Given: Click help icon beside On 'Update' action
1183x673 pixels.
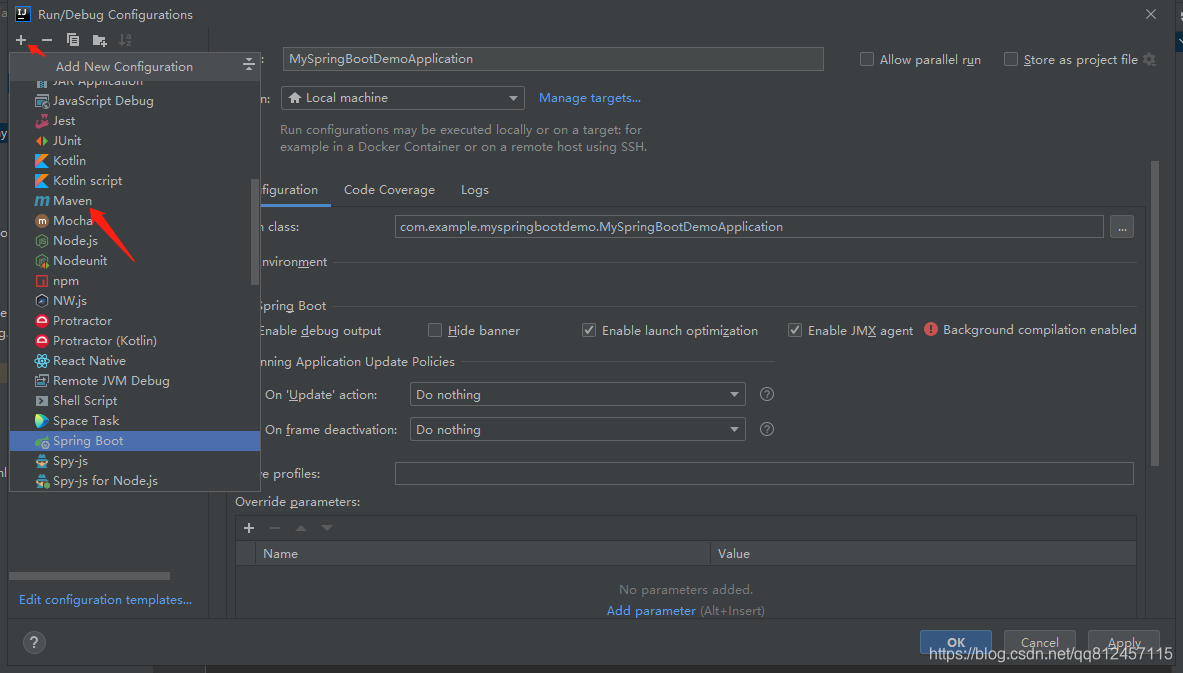Looking at the screenshot, I should tap(767, 394).
